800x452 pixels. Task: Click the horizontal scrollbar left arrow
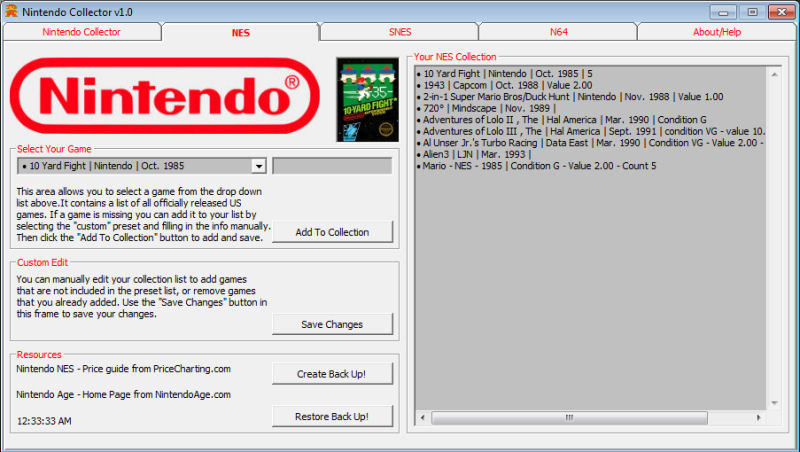tap(422, 417)
